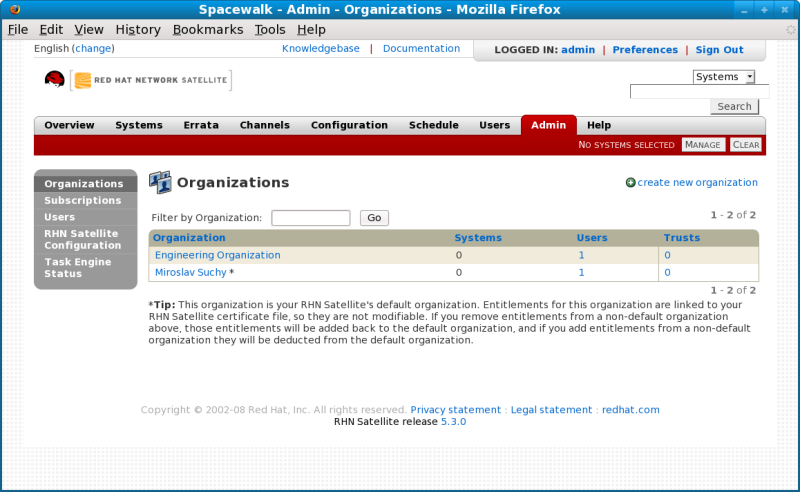The height and width of the screenshot is (492, 800).
Task: Switch to the Channels tab
Action: pos(264,125)
